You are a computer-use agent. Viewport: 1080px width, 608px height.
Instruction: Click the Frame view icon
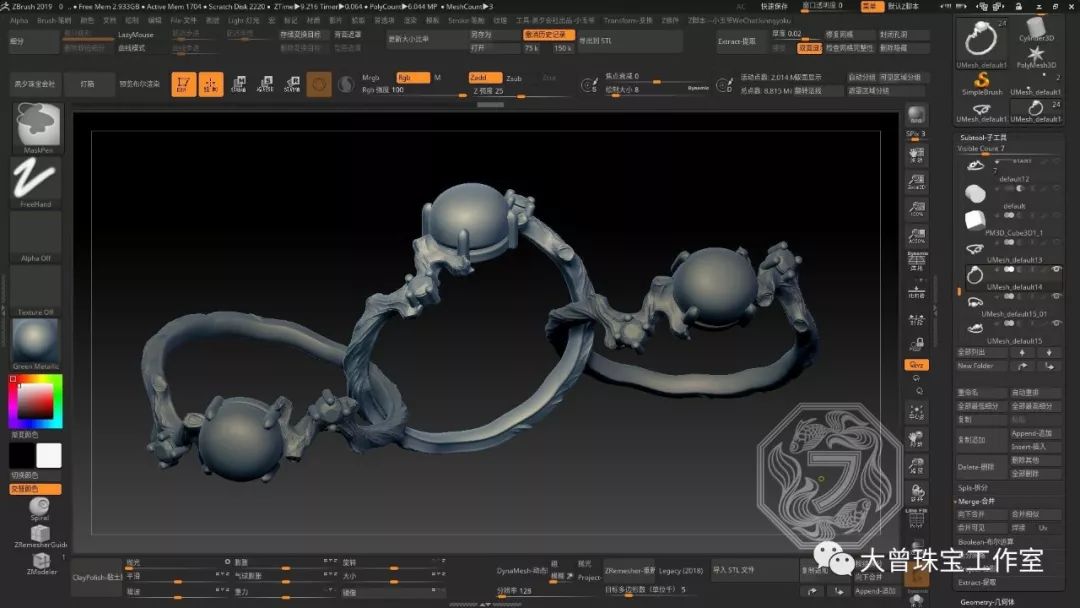916,412
